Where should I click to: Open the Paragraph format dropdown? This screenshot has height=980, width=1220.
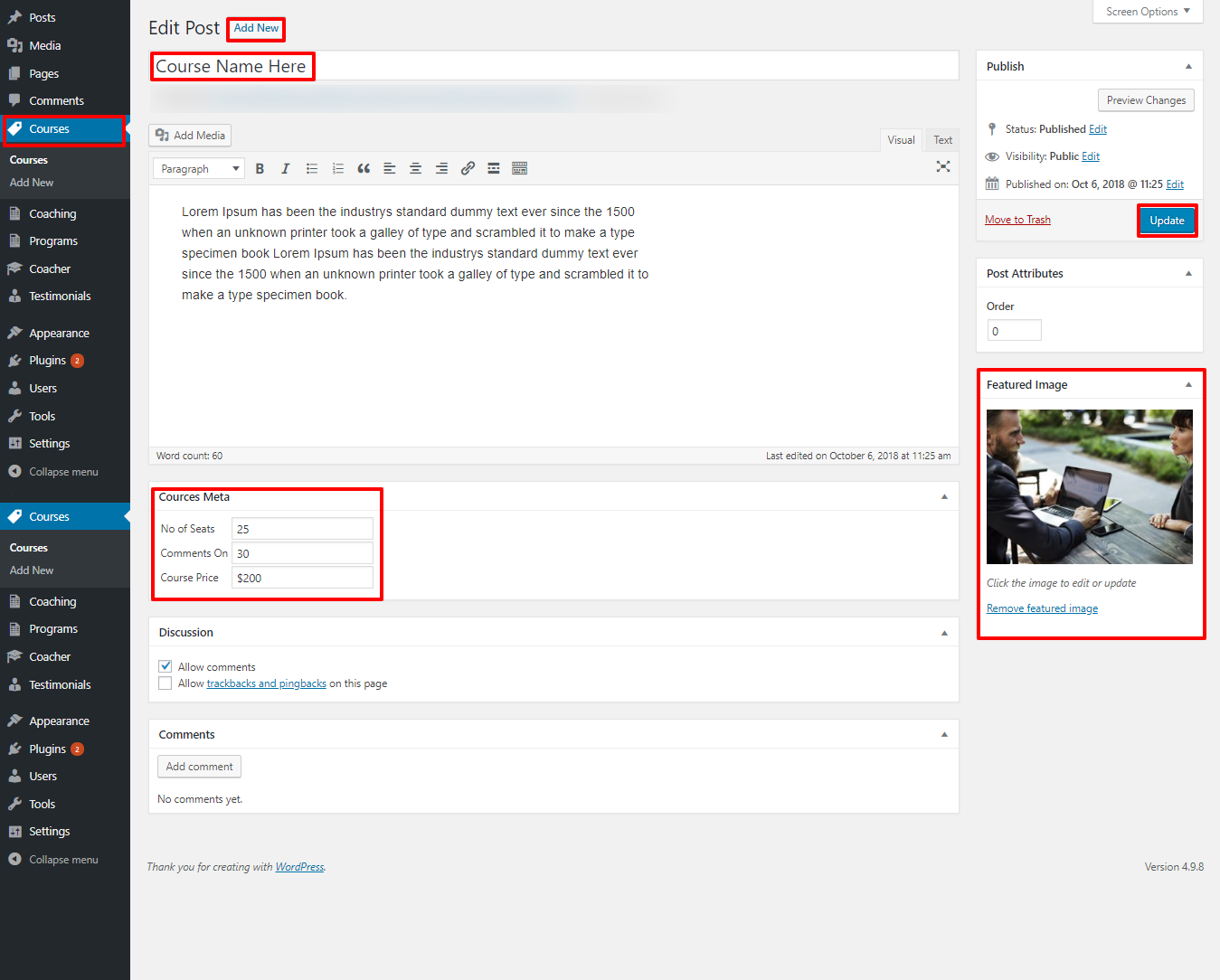[199, 169]
